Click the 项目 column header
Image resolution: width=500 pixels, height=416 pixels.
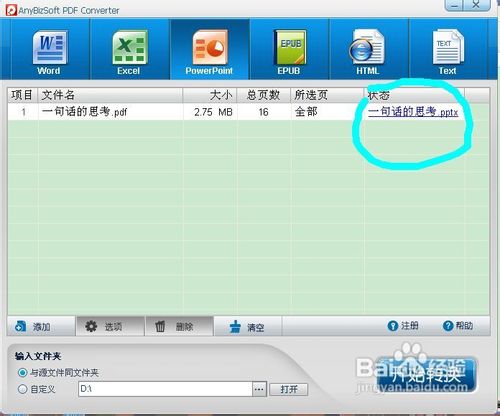23,95
